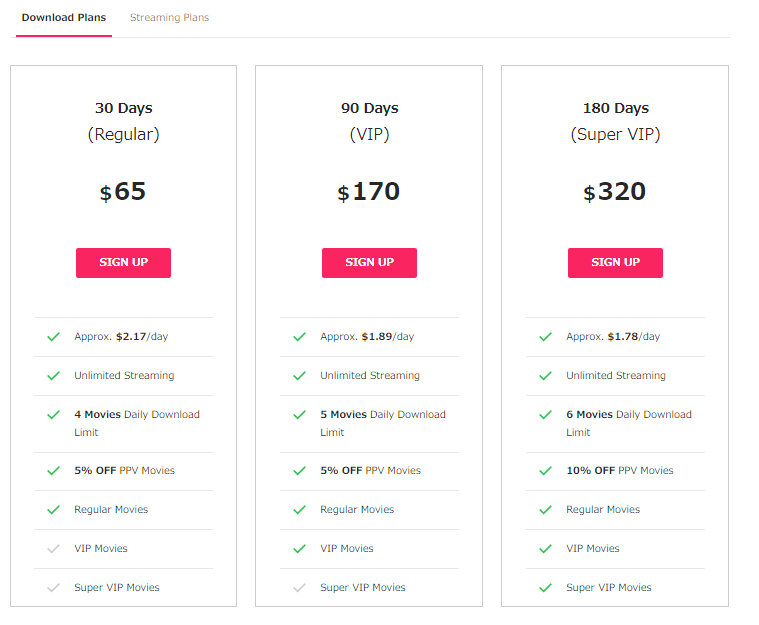Screen dimensions: 759x625
Task: Click the checkmark next to 4 Movies Daily Download Limit
Action: coord(53,414)
